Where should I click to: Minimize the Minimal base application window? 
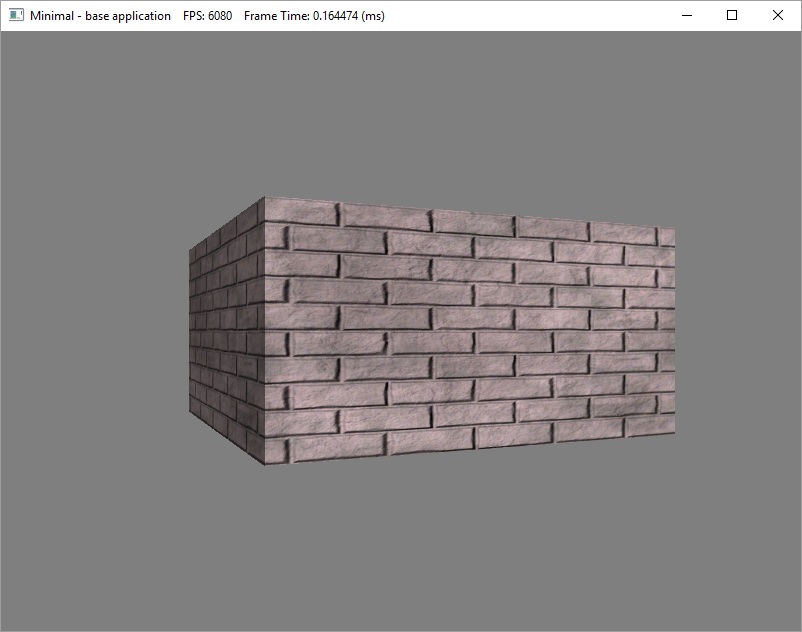pyautogui.click(x=686, y=16)
